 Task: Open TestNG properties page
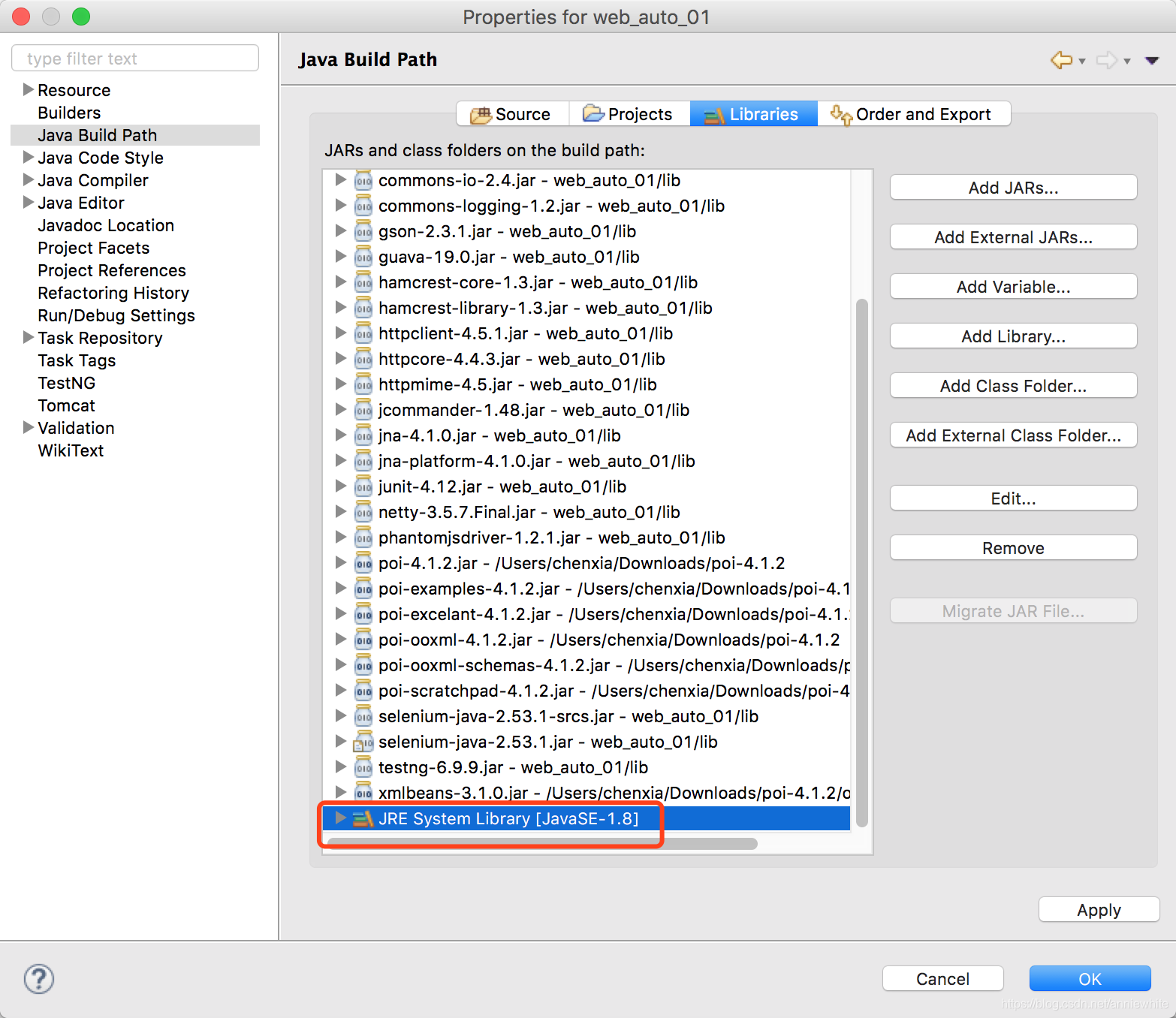point(67,383)
